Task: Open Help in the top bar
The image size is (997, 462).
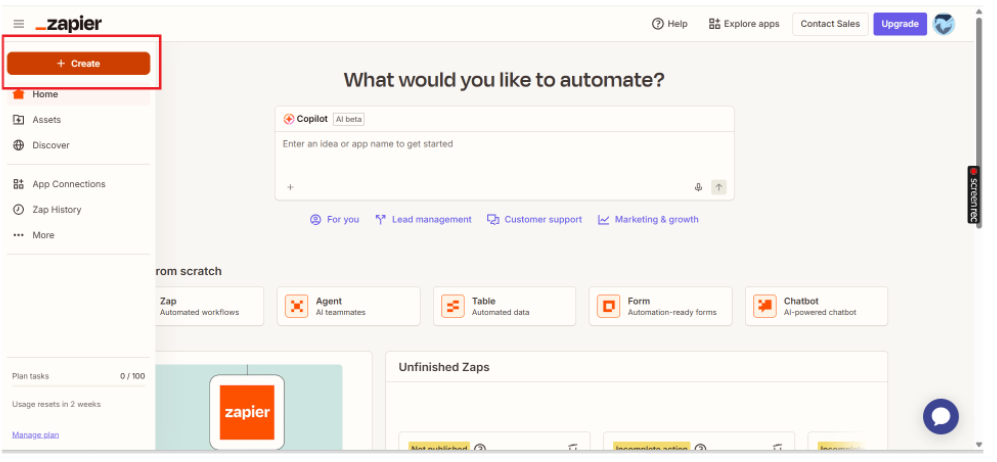Action: [669, 24]
